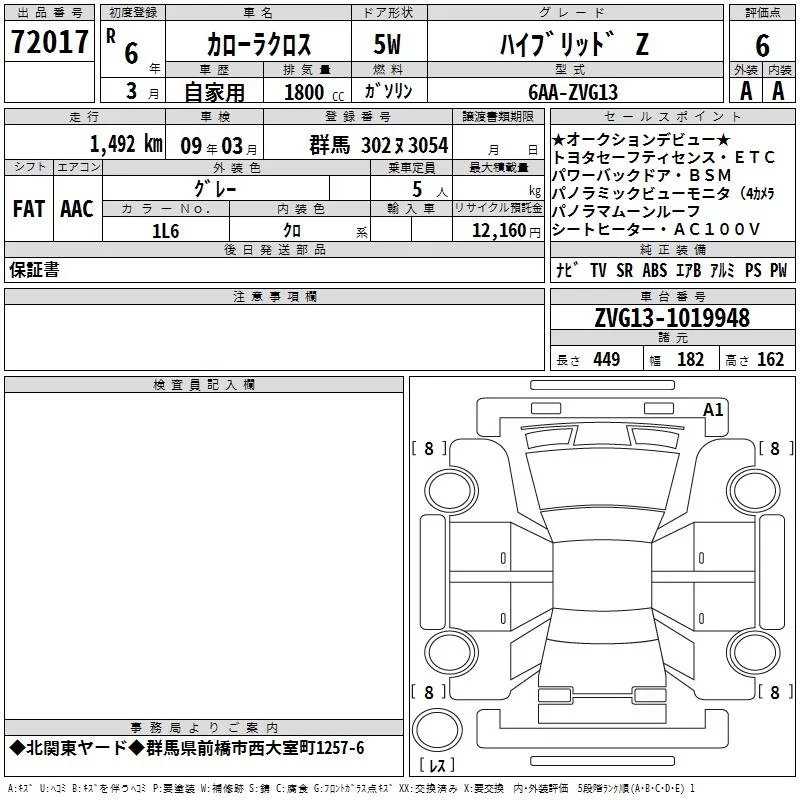Click the recycle deposit 12,160円

(x=506, y=231)
